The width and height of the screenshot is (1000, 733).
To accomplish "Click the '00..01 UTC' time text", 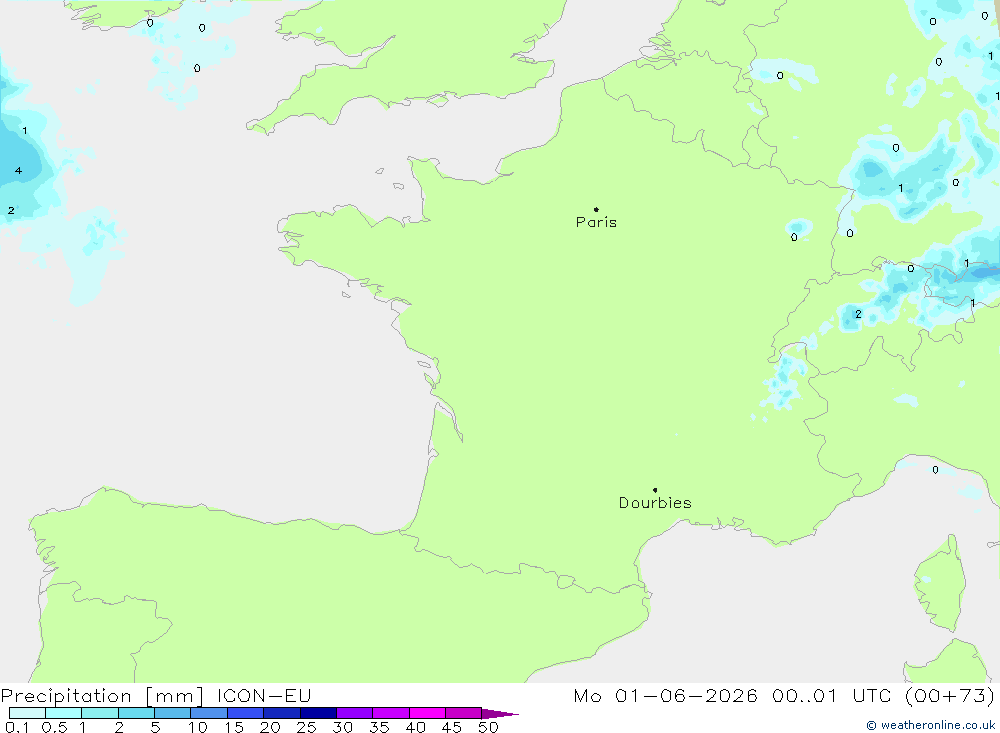I will pyautogui.click(x=831, y=695).
